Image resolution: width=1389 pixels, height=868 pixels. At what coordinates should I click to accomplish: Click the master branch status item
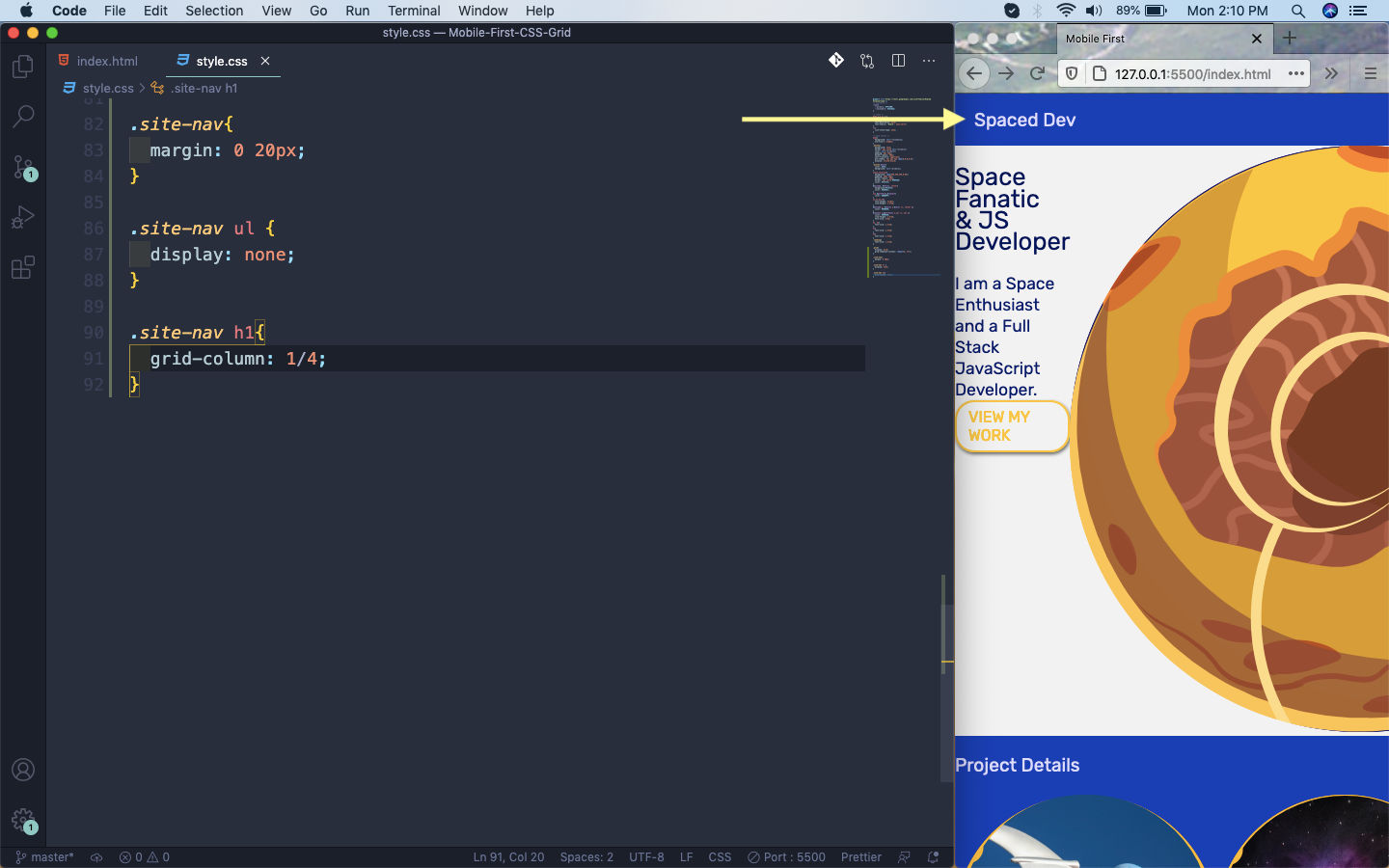[x=45, y=856]
